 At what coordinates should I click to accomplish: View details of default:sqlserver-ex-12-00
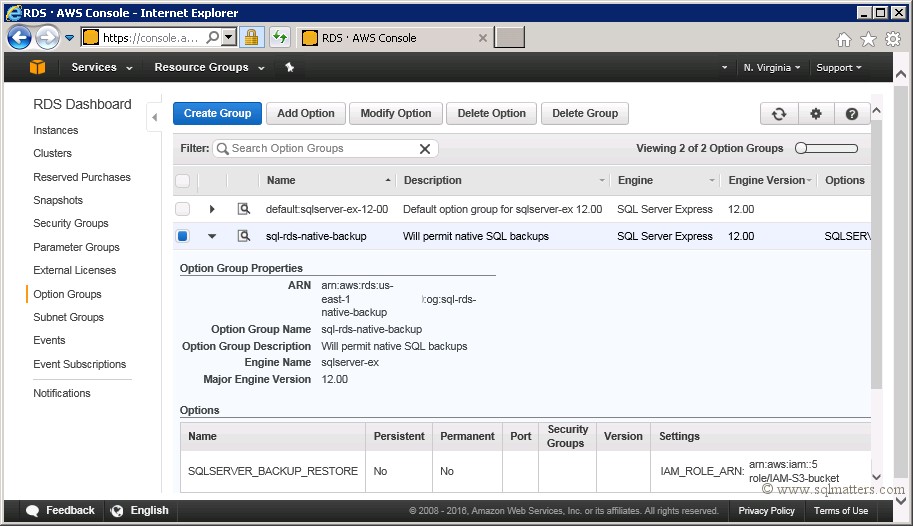coord(243,209)
